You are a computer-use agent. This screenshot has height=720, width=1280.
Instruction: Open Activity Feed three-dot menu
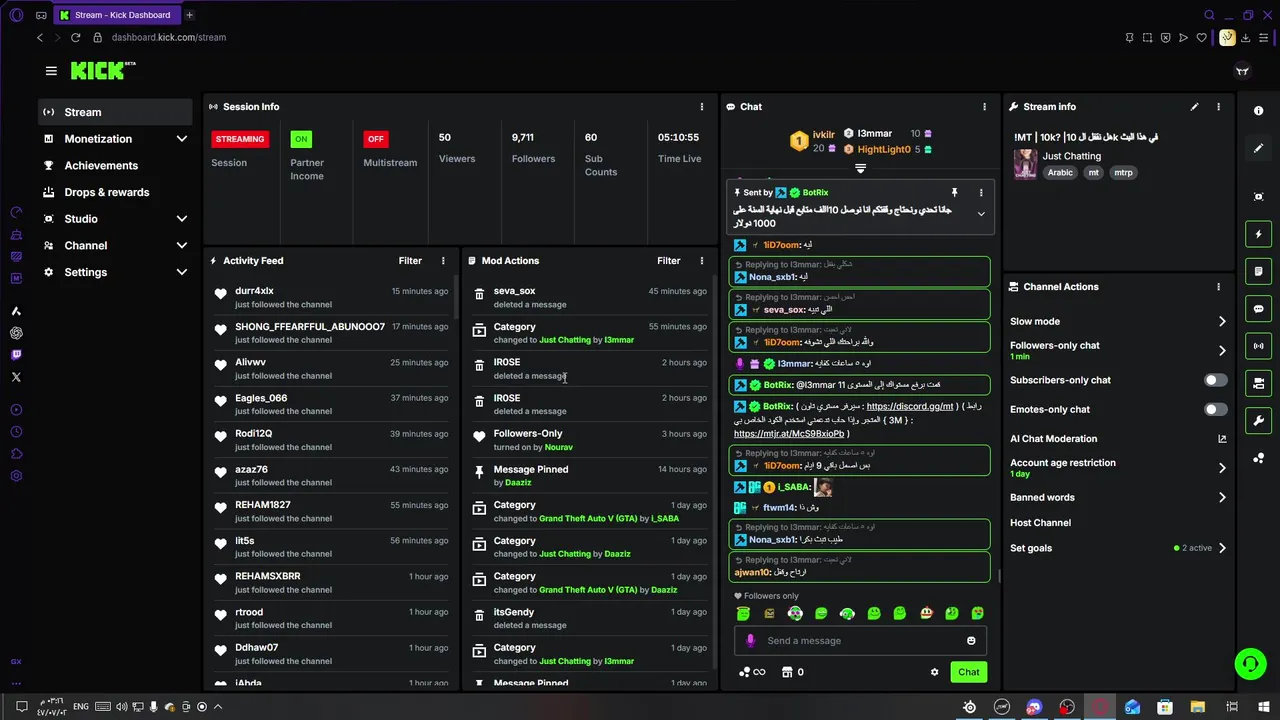pos(443,261)
